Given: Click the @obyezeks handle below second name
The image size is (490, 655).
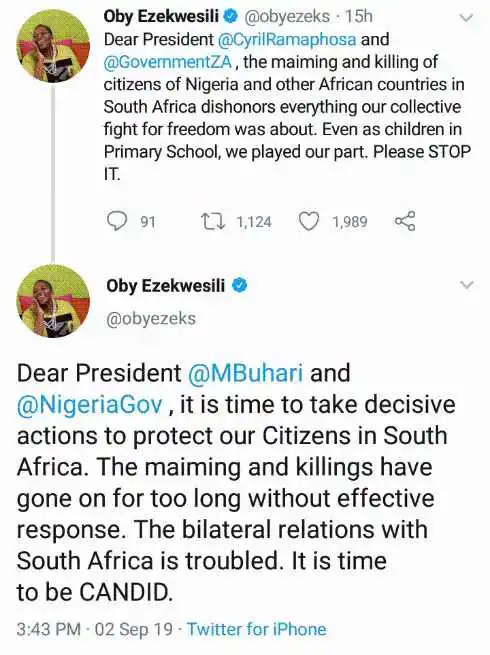Looking at the screenshot, I should (x=151, y=318).
